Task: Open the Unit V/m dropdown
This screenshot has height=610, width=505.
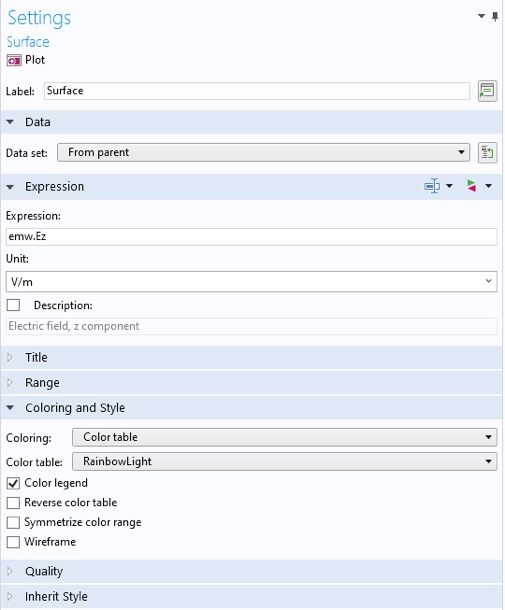Action: 251,282
